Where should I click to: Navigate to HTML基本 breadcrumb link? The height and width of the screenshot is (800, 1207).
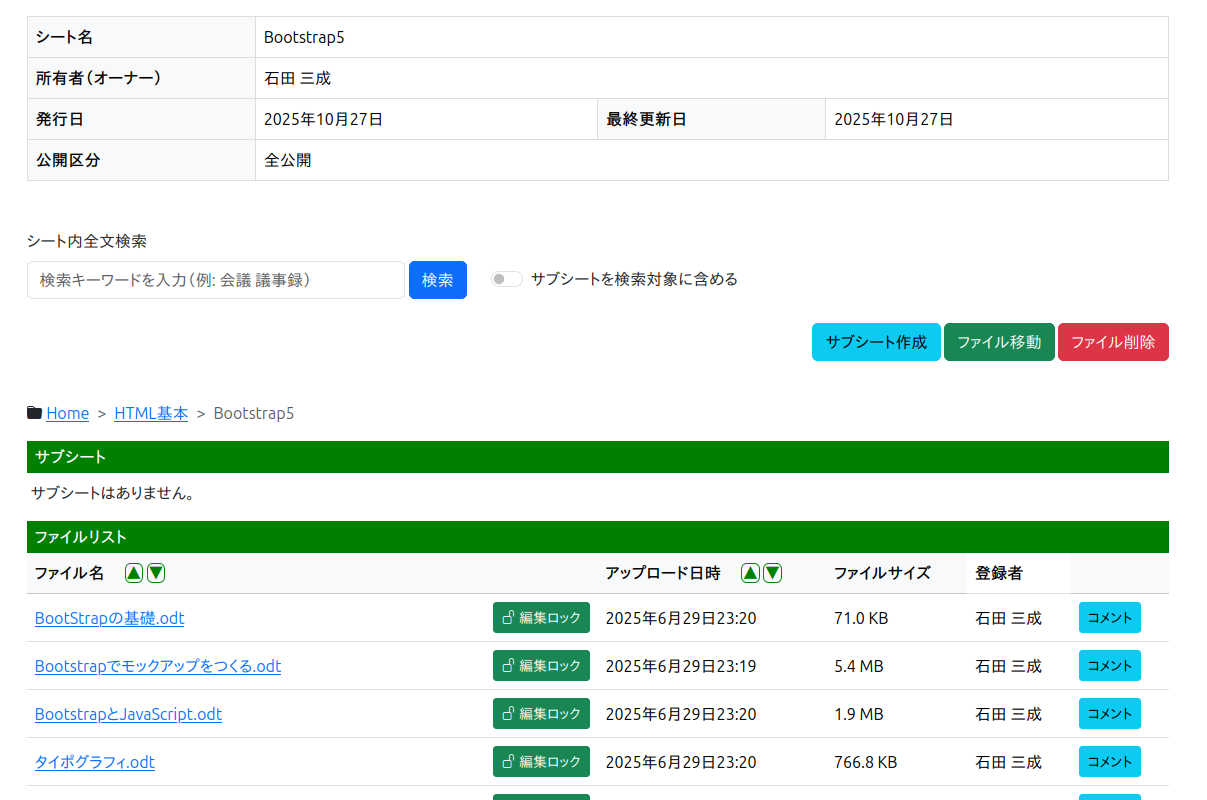coord(151,413)
